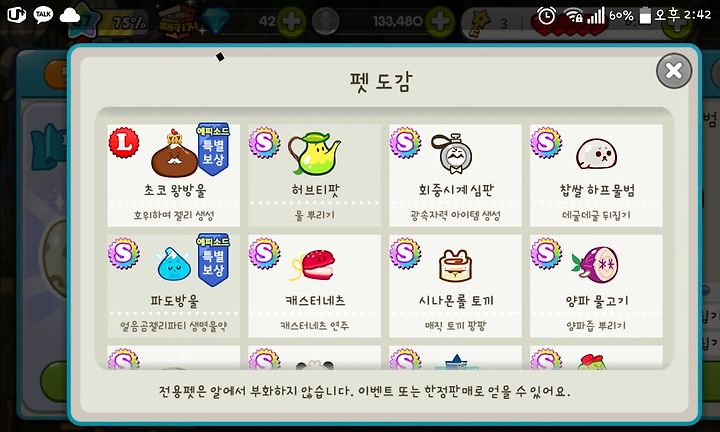Click the red L grade badge
The image size is (720, 432).
tap(124, 143)
